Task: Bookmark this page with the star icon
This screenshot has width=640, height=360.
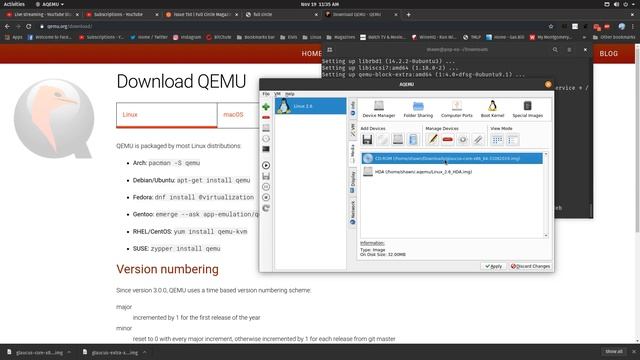Action: tap(551, 26)
